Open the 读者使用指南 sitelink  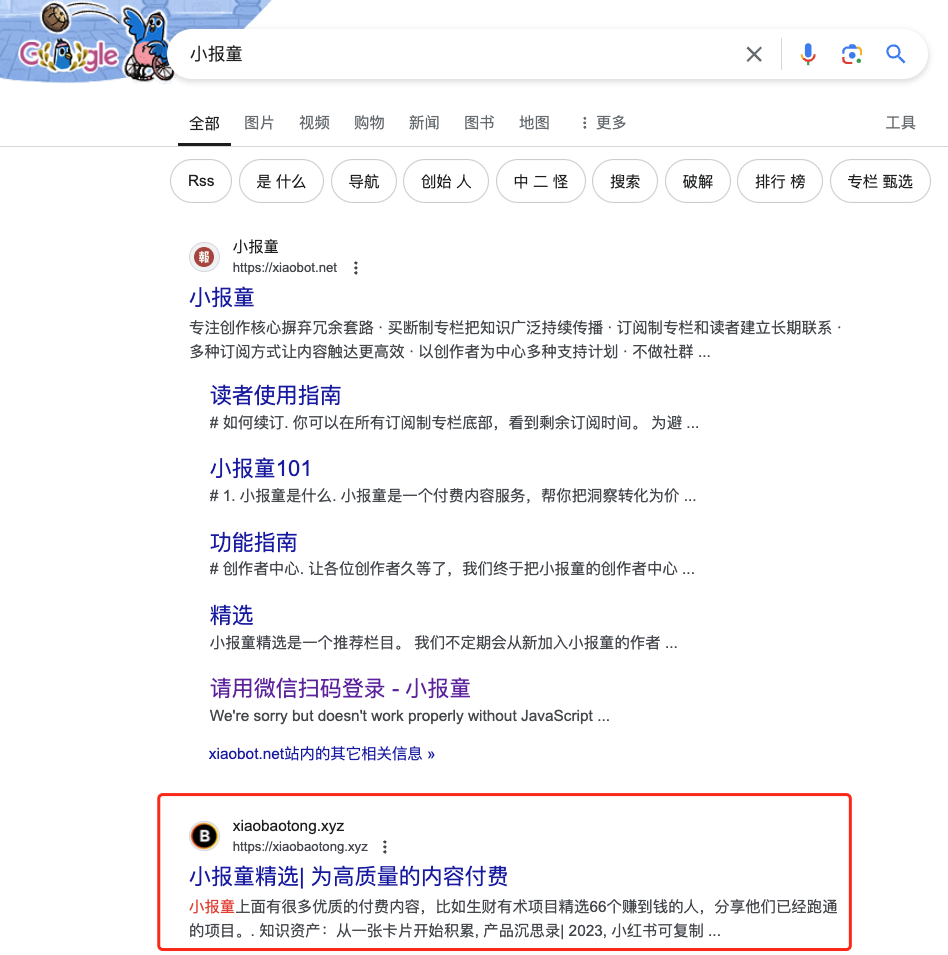[275, 395]
